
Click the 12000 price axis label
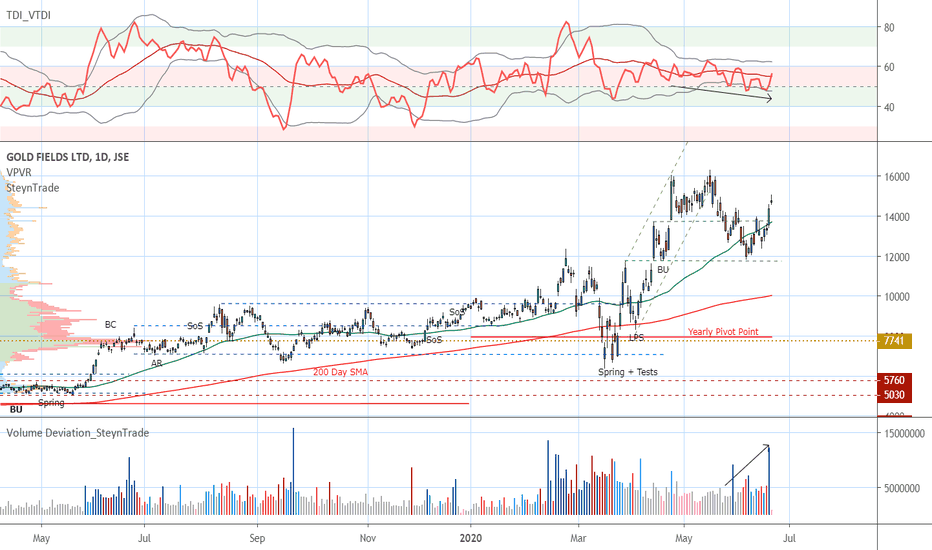[x=896, y=257]
